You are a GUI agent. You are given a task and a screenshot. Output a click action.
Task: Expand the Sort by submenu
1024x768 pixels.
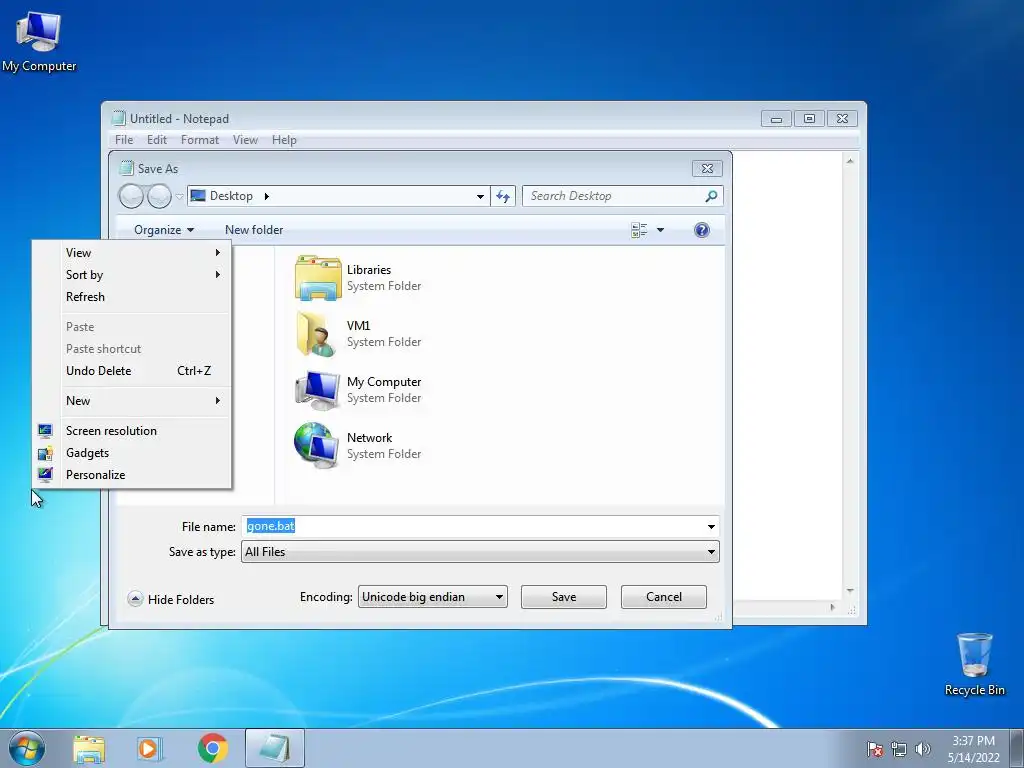(131, 275)
